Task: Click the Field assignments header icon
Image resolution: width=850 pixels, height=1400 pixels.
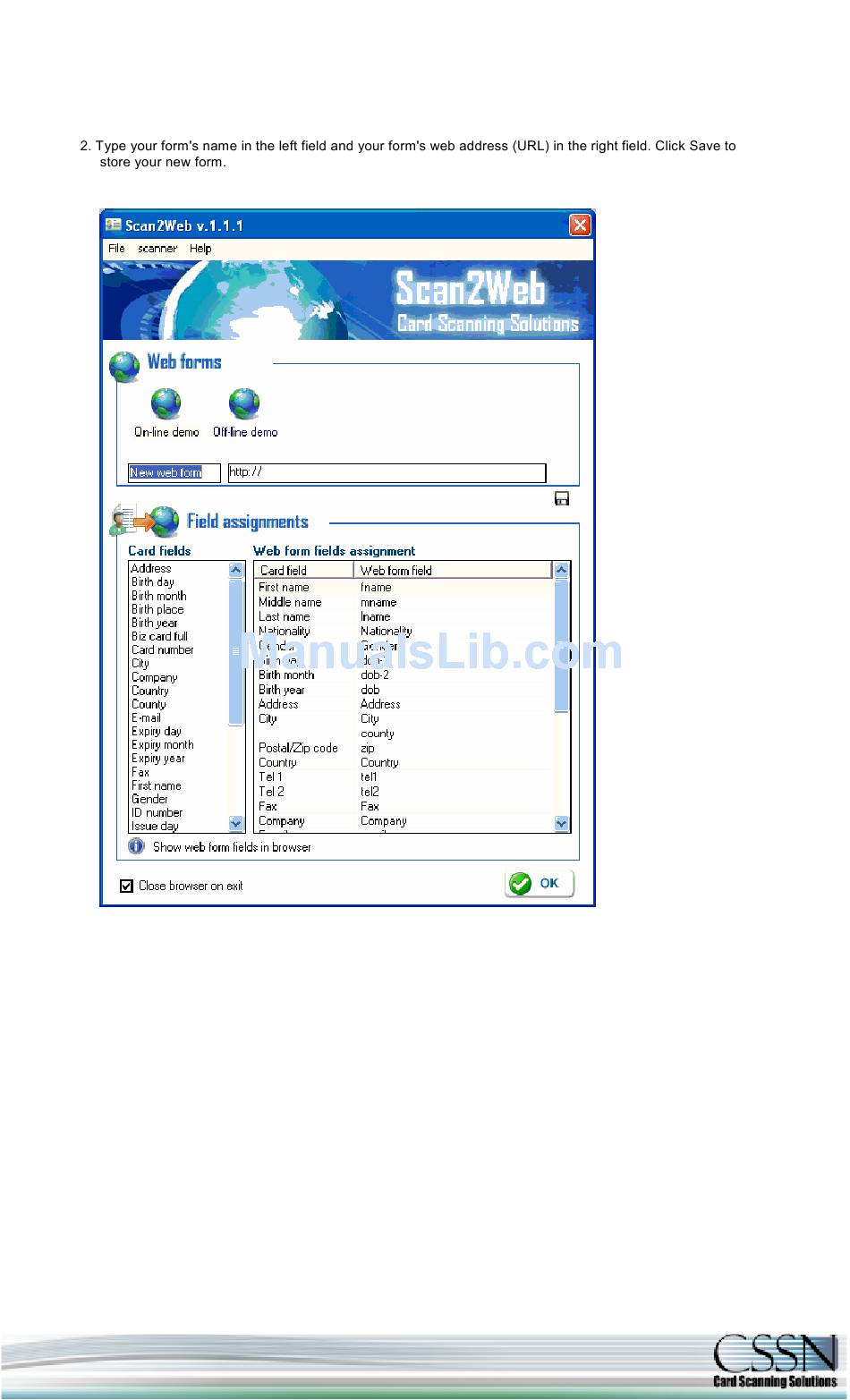Action: [x=144, y=521]
